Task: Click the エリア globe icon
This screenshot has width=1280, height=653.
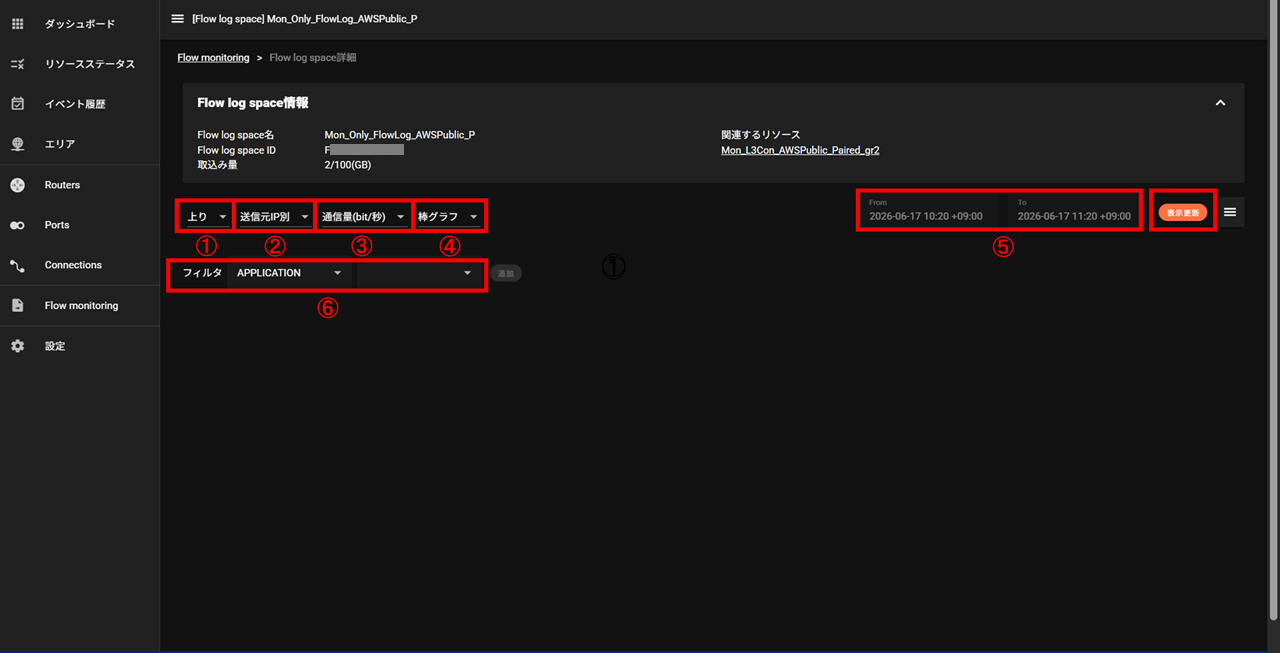Action: pyautogui.click(x=17, y=144)
